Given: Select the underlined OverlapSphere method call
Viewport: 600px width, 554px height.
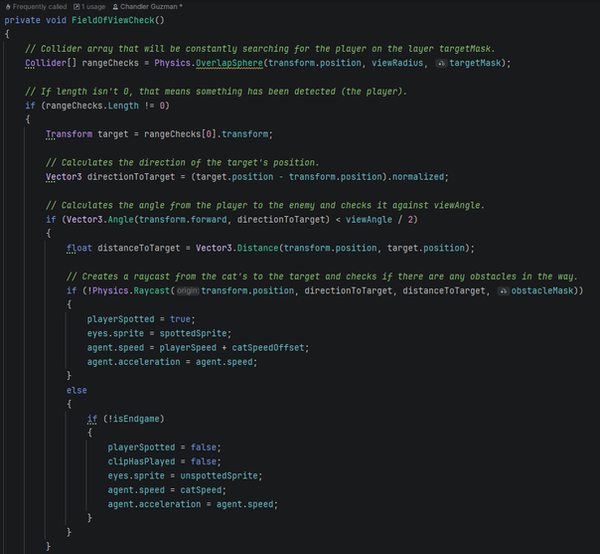Looking at the screenshot, I should 229,63.
